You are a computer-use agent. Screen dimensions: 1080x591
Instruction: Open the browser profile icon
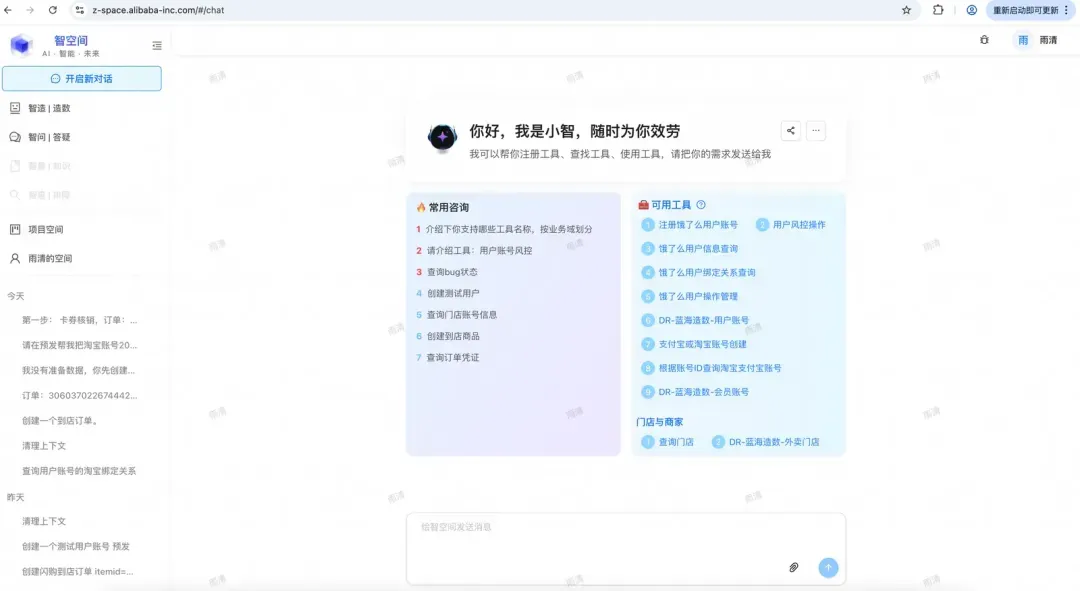[x=972, y=10]
